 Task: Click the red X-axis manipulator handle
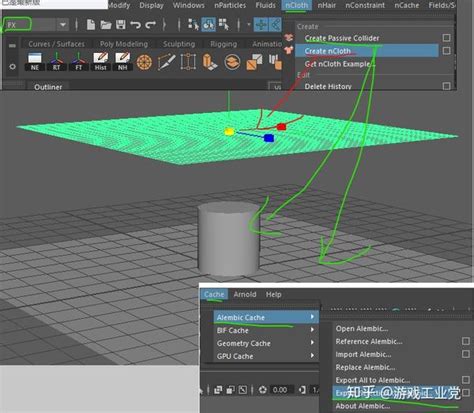pos(281,127)
